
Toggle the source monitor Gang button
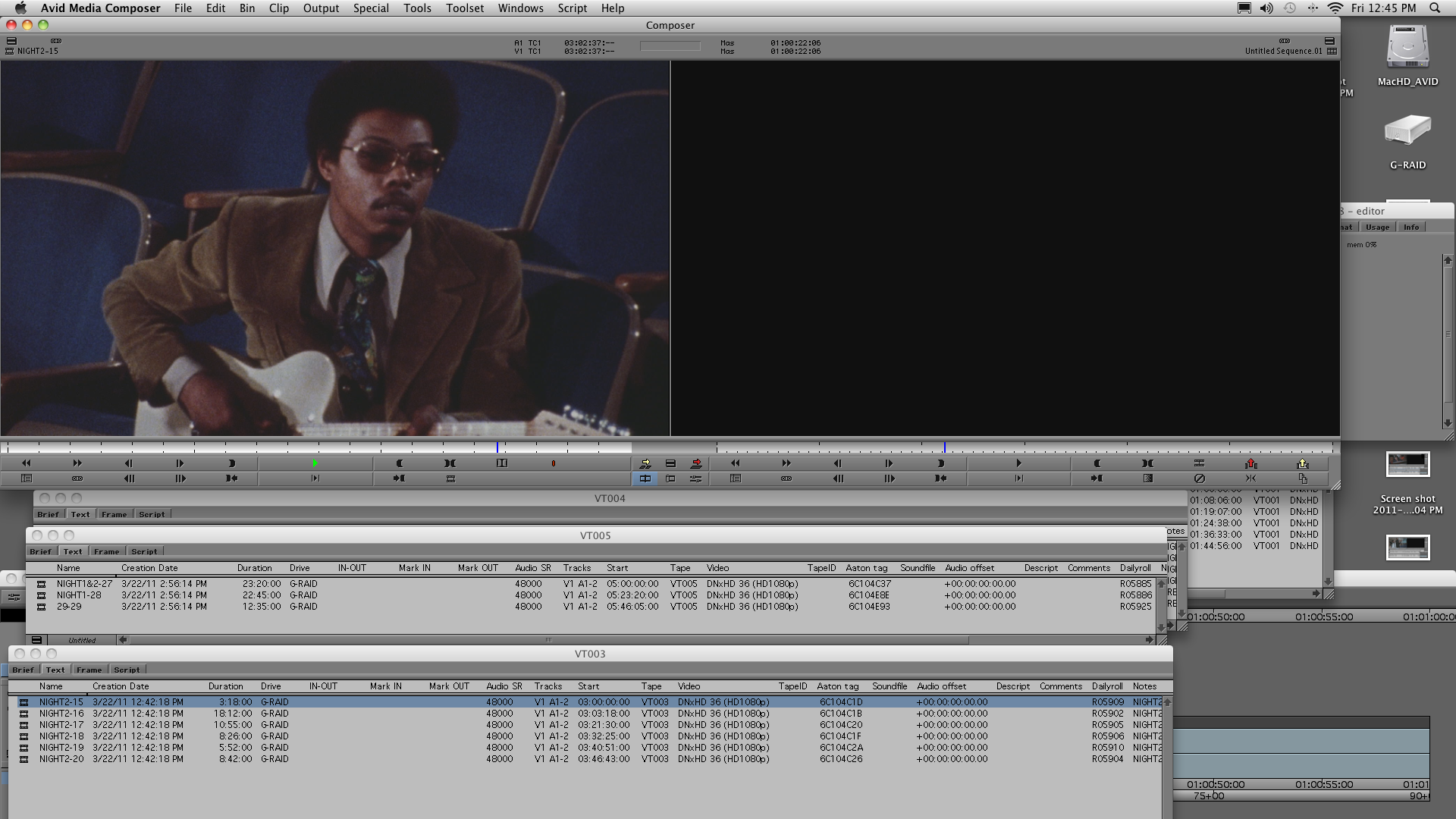[x=77, y=479]
